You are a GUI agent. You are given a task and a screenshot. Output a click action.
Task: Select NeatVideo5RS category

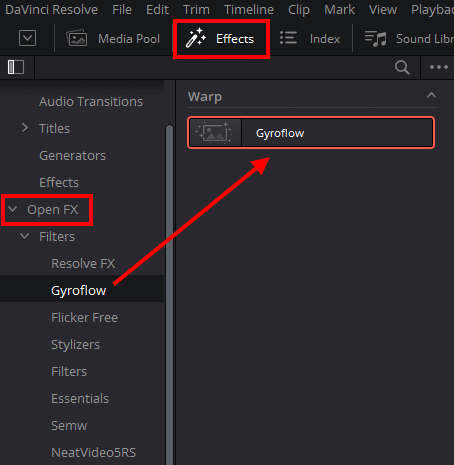click(x=94, y=453)
